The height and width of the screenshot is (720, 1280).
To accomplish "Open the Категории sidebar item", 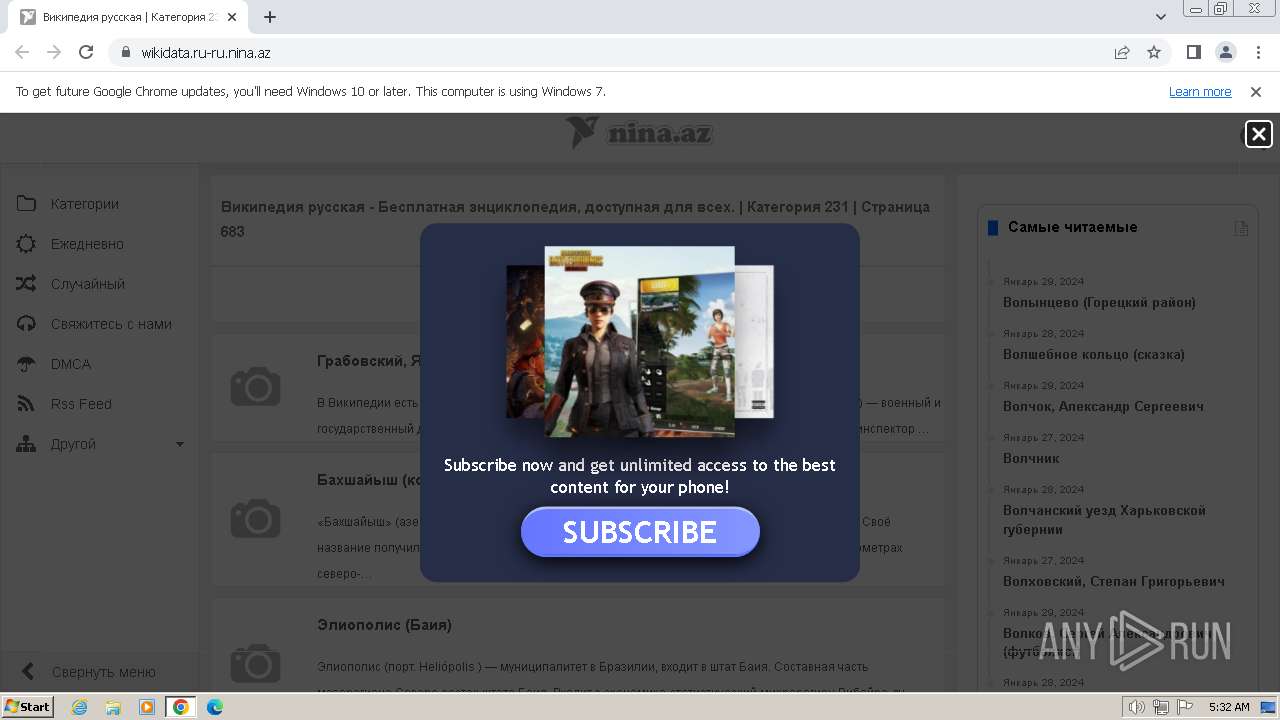I will coord(85,204).
